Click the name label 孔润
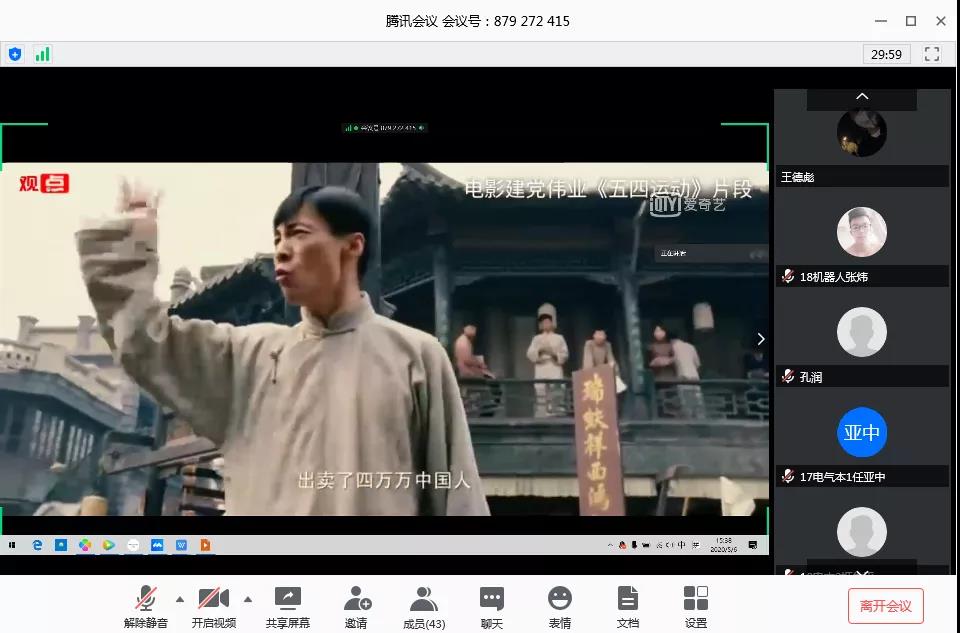The height and width of the screenshot is (633, 960). 811,377
